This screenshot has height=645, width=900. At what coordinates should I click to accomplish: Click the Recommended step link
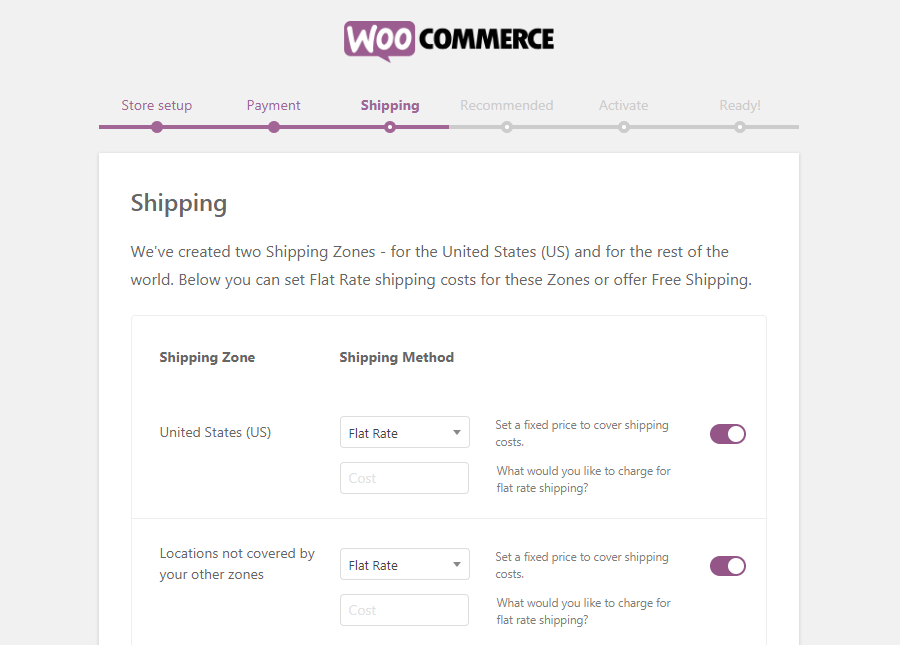pos(506,104)
